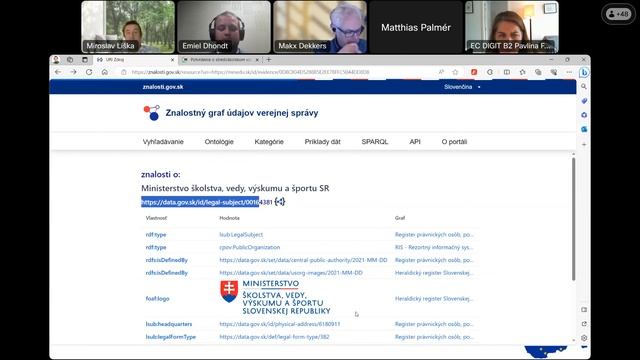Screen dimensions: 640x360
Task: Select Emiel Dhondt video tile
Action: [224, 27]
